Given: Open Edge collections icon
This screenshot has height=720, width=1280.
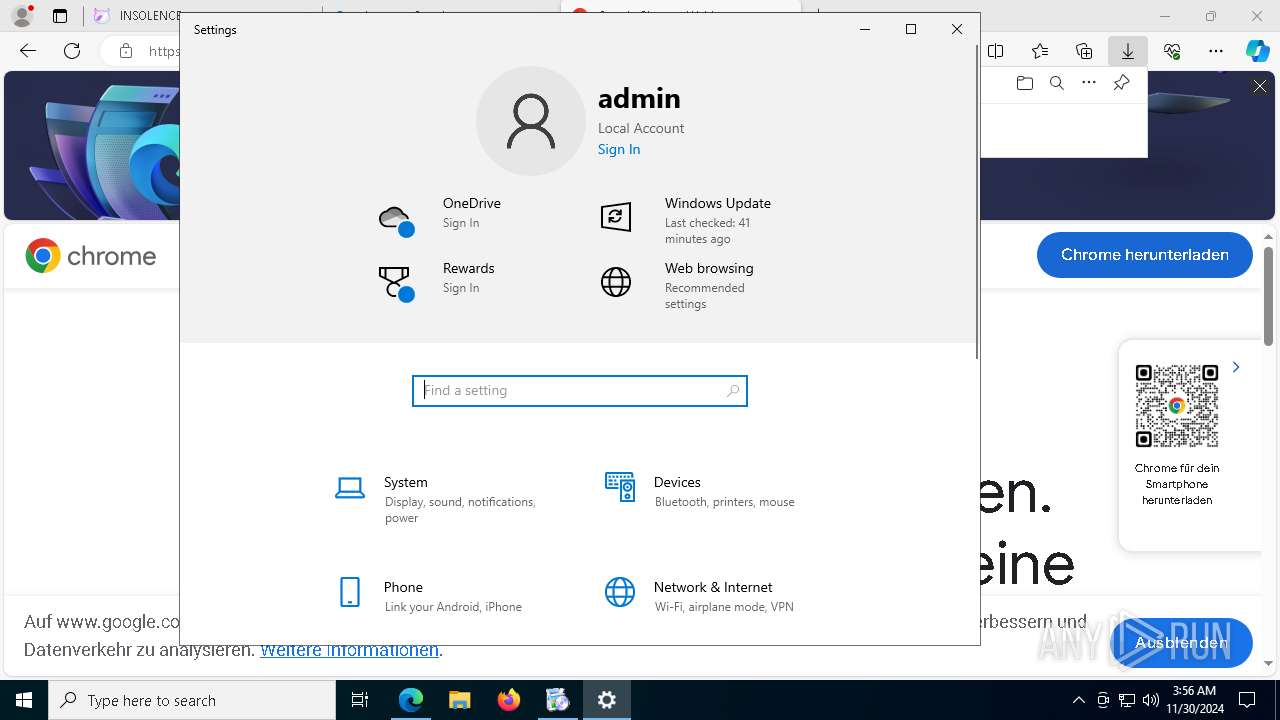Looking at the screenshot, I should click(x=1084, y=51).
